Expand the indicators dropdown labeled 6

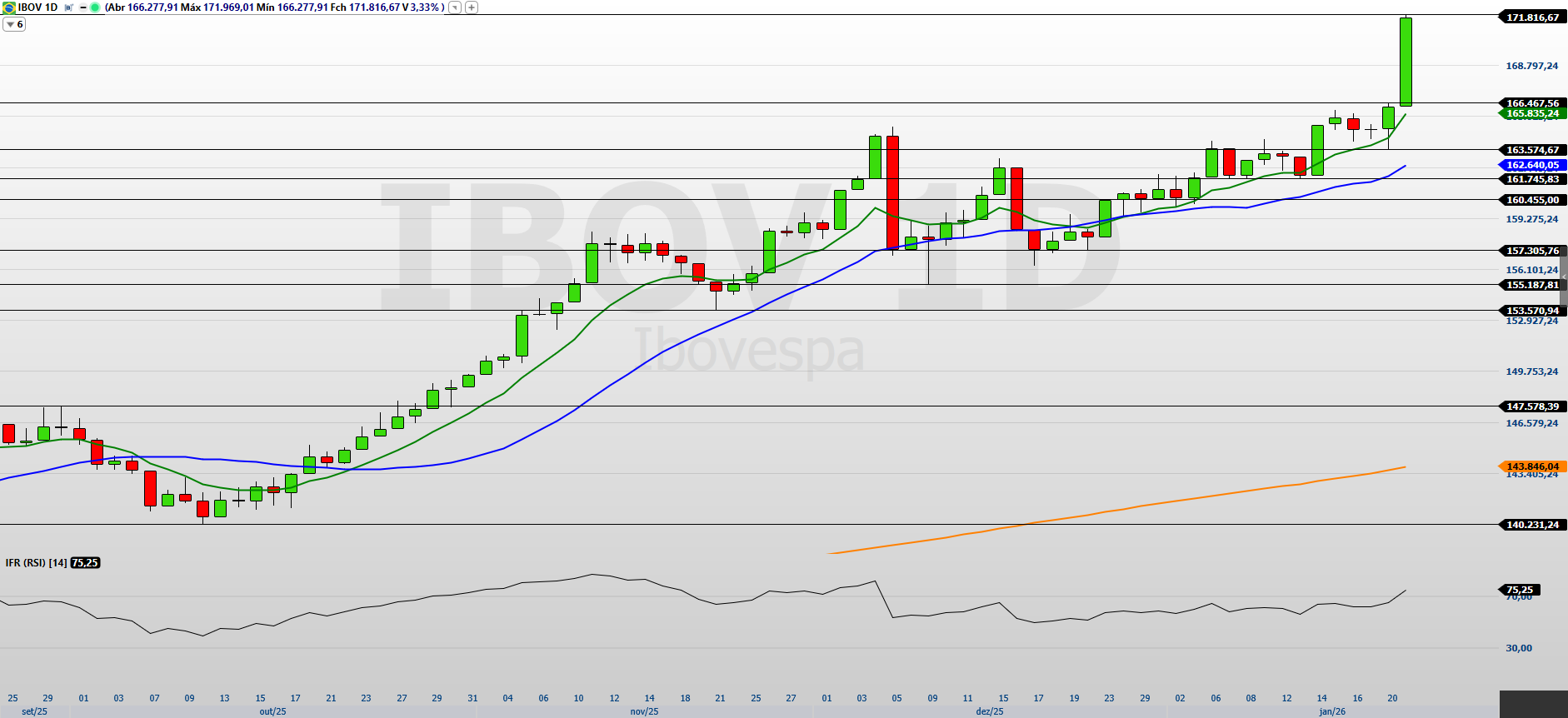pos(14,24)
